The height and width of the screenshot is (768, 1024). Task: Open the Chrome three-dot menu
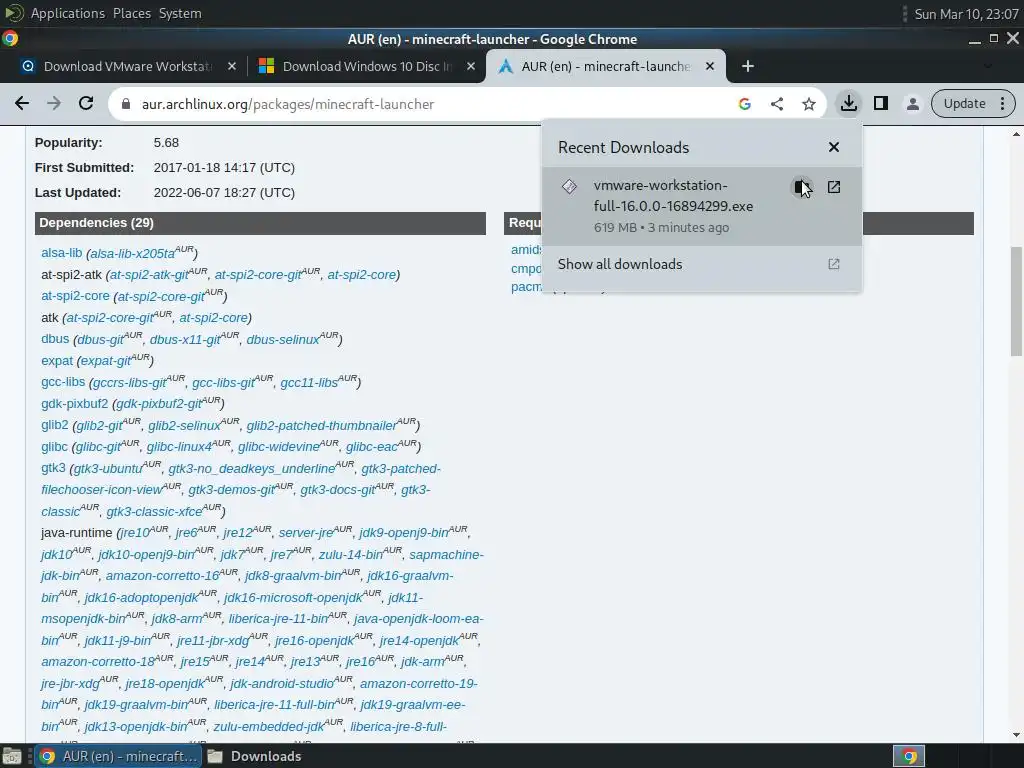pyautogui.click(x=1002, y=103)
